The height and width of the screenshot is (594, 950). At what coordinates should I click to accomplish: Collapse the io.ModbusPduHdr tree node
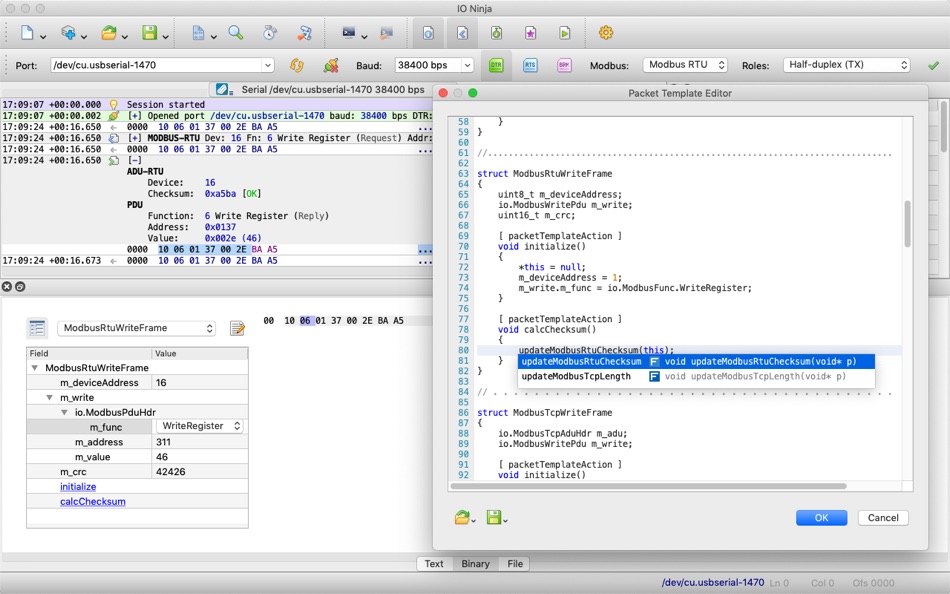[64, 412]
